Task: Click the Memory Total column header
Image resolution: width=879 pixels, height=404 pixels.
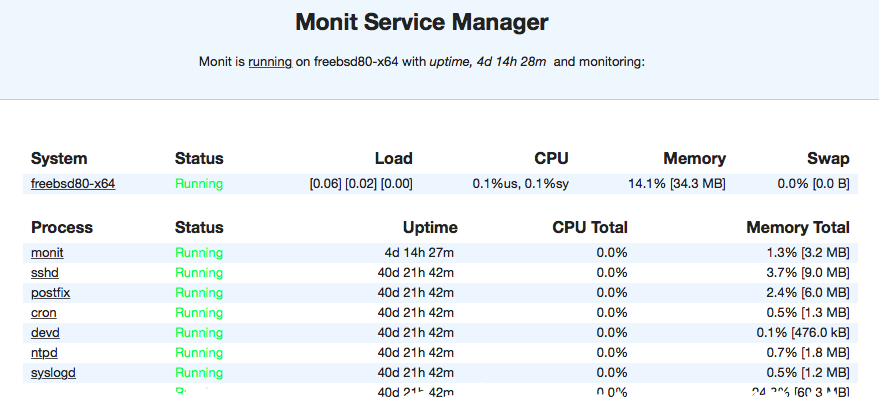Action: (x=797, y=227)
